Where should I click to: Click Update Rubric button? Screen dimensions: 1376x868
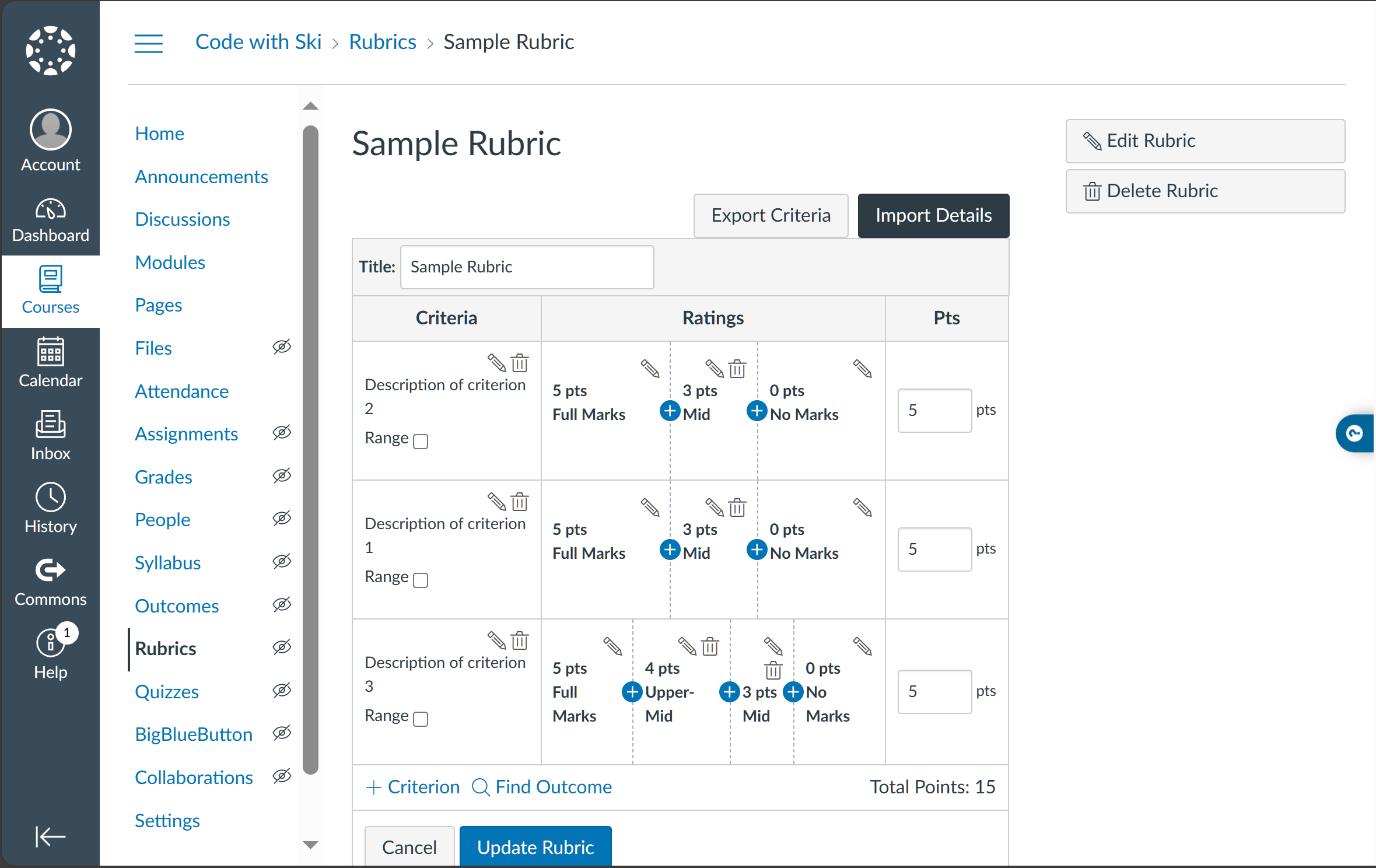click(x=535, y=847)
